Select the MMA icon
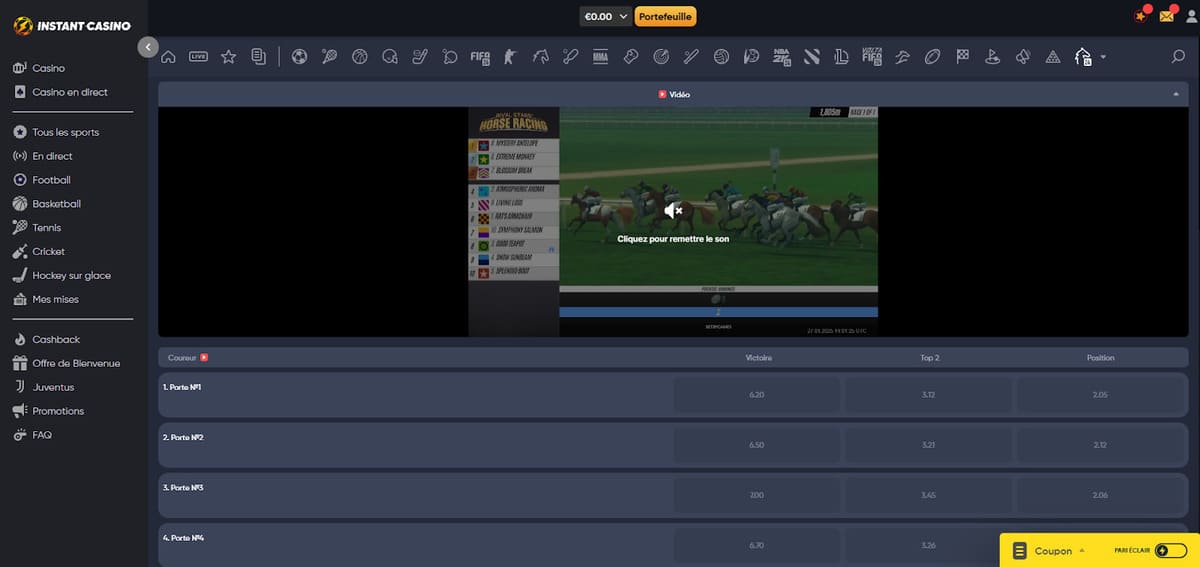Screen dimensions: 1200x567 coord(600,57)
